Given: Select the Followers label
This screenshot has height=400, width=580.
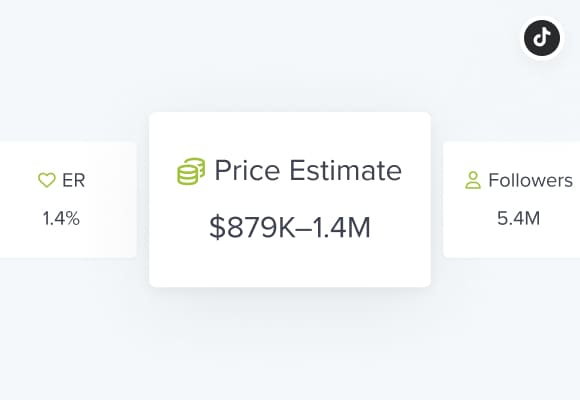Looking at the screenshot, I should [530, 180].
